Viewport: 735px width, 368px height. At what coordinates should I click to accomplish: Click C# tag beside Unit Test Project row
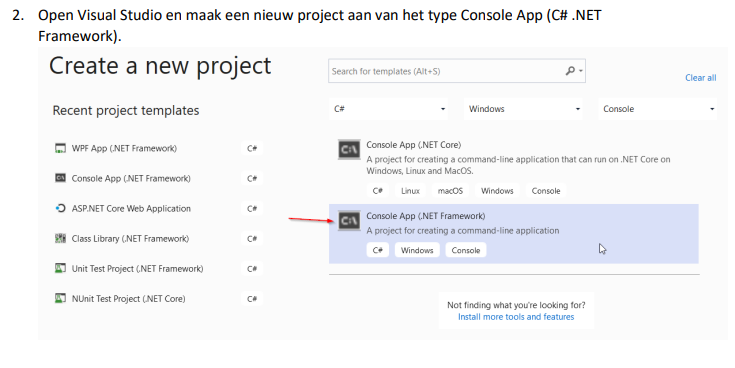[x=252, y=269]
